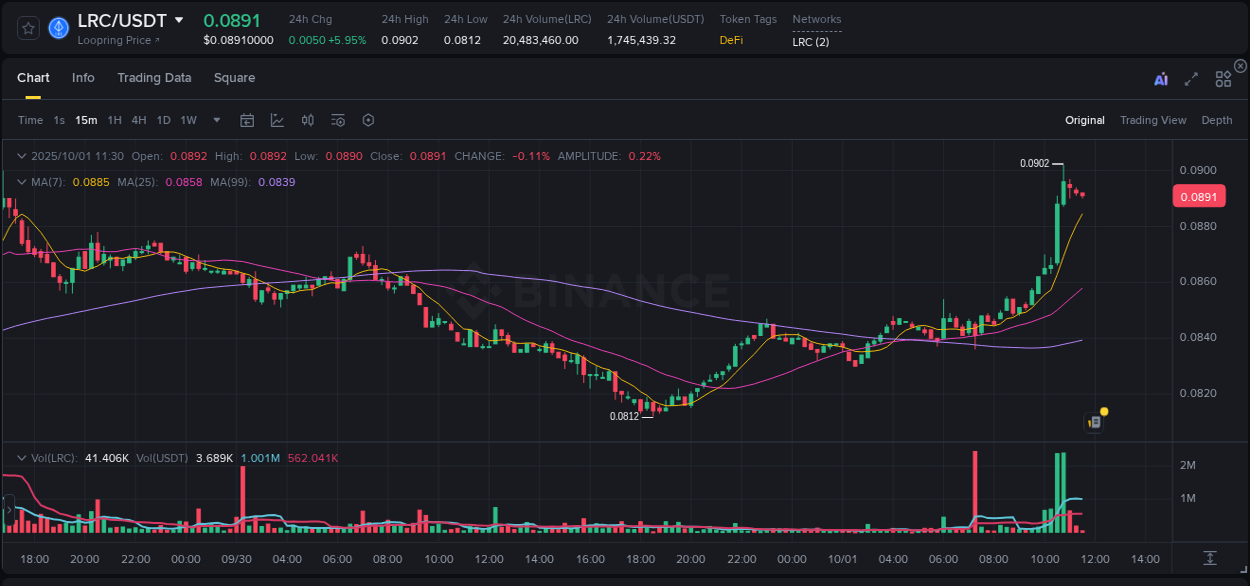Open the widgets grid icon
1250x586 pixels.
tap(1223, 79)
